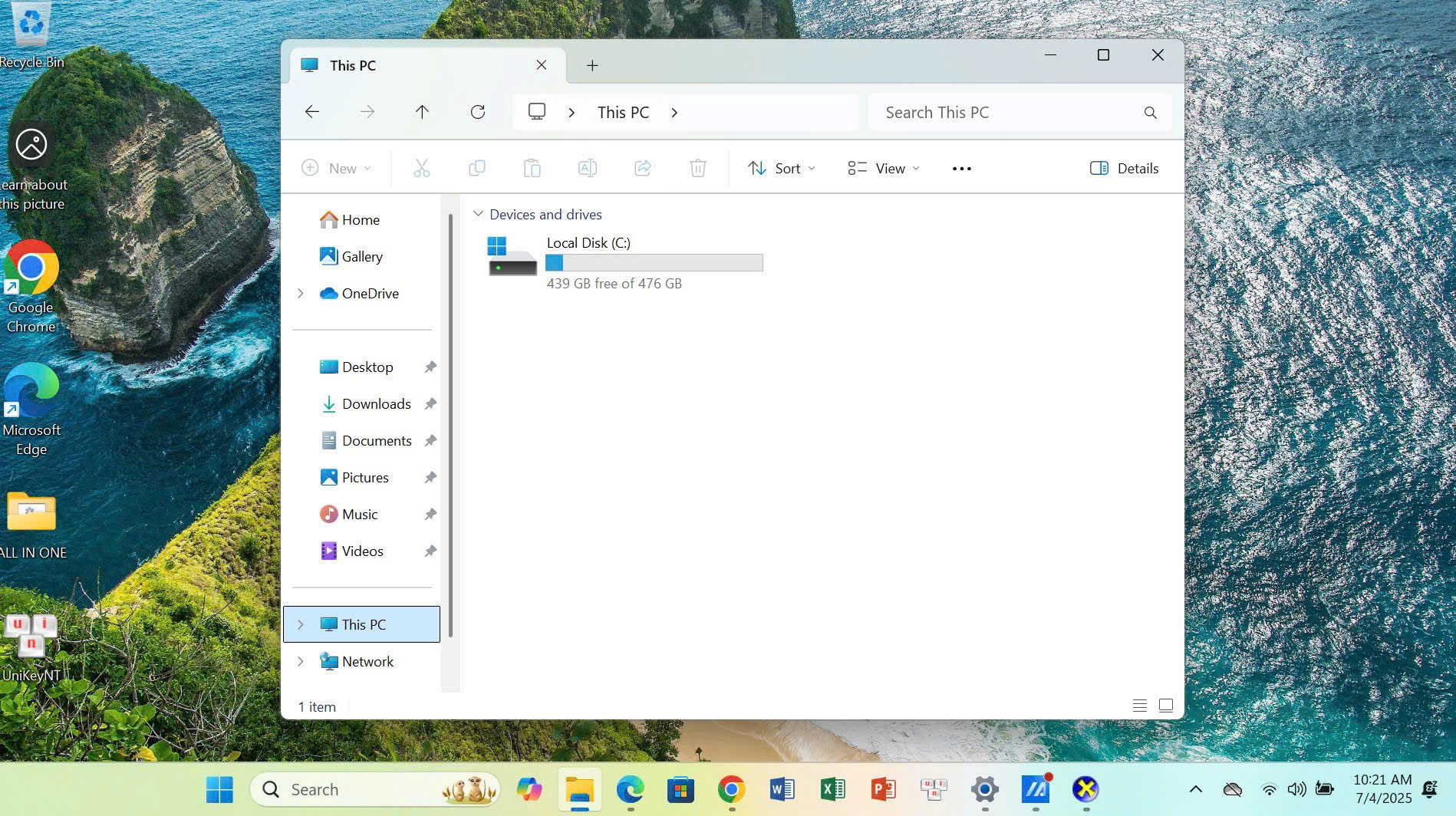This screenshot has height=816, width=1456.
Task: Unpin Music from Quick access
Action: (430, 515)
